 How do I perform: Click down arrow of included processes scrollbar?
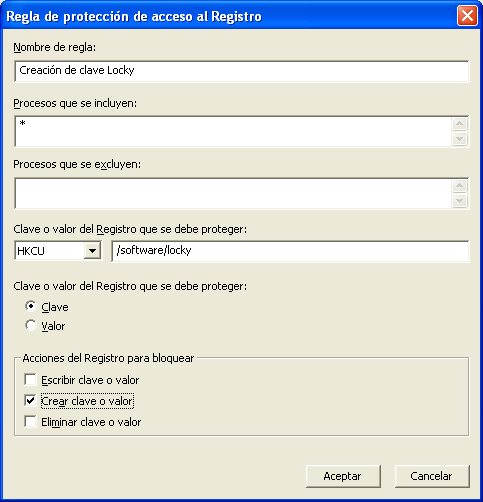[x=460, y=139]
